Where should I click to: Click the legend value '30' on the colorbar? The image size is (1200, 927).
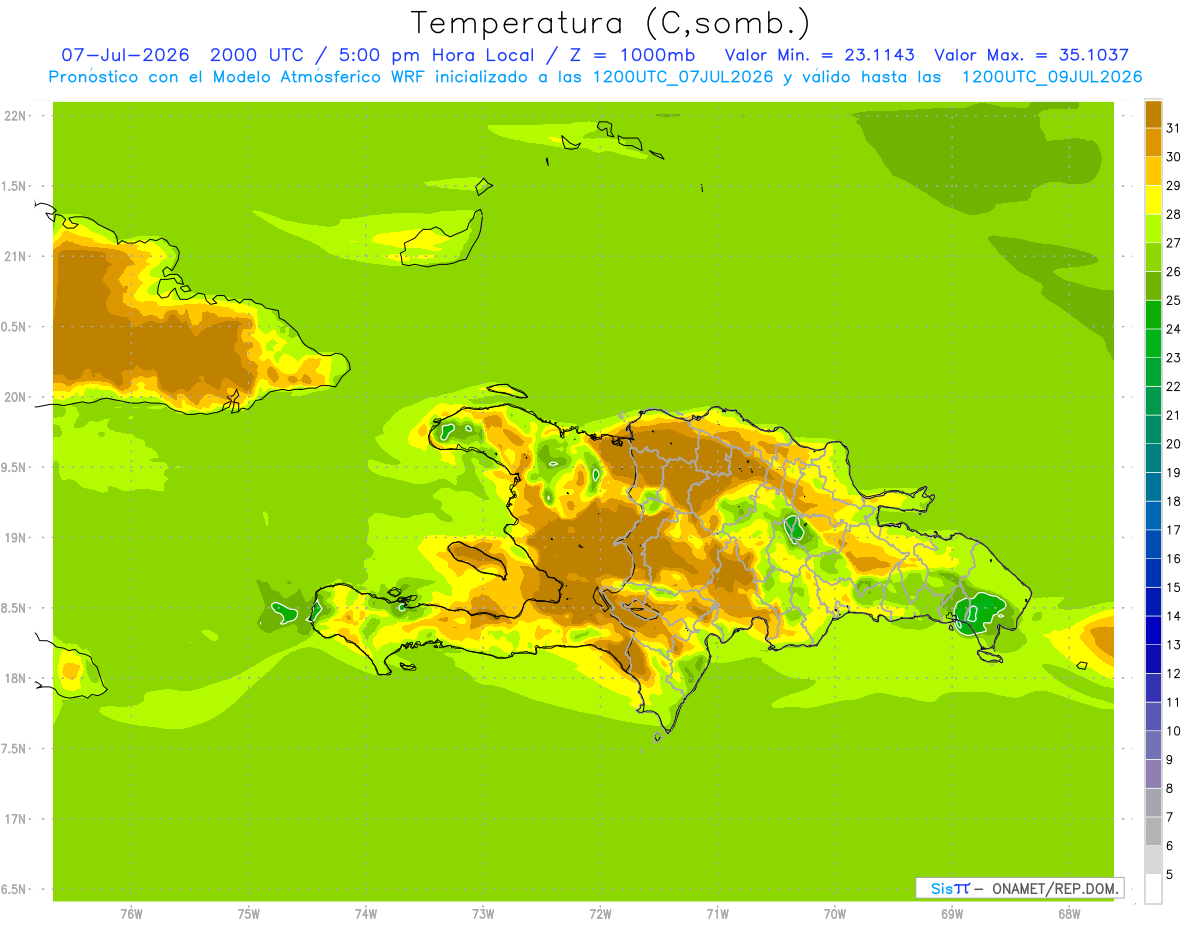coord(1174,157)
